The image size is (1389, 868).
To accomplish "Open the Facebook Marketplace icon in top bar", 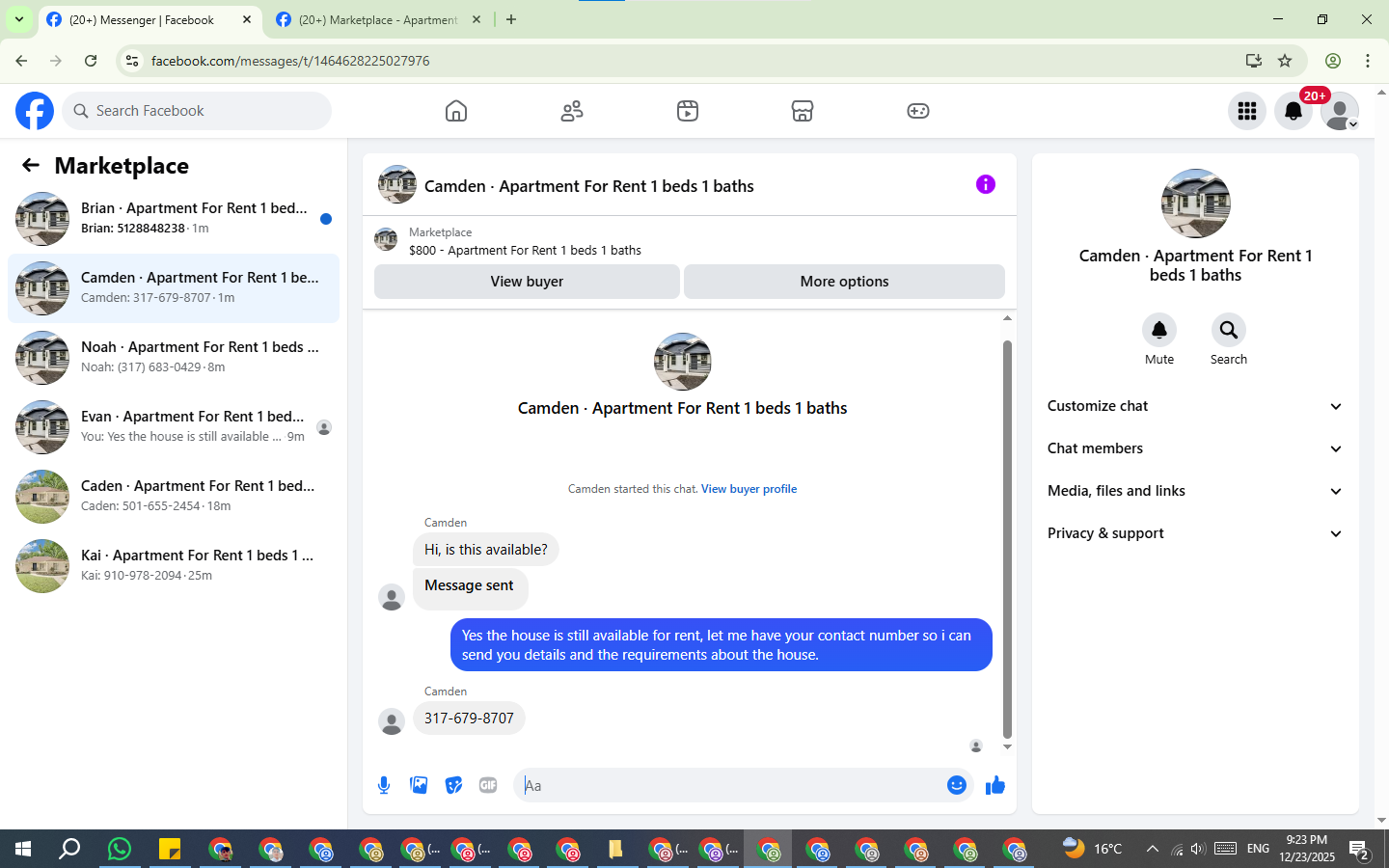I will click(803, 111).
